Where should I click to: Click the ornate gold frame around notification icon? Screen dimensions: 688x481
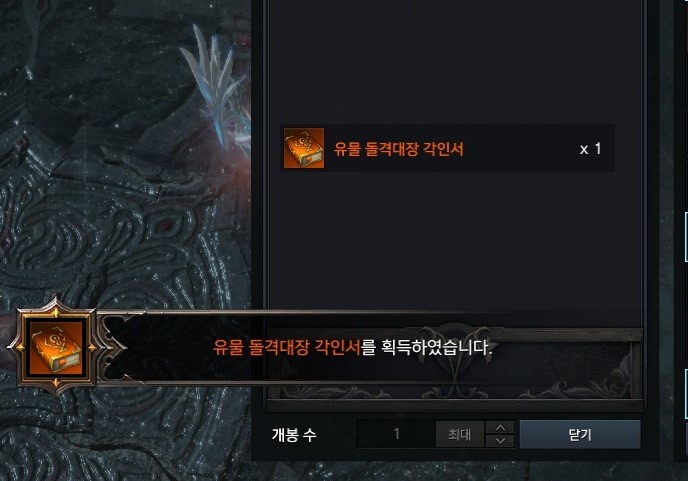(x=56, y=347)
